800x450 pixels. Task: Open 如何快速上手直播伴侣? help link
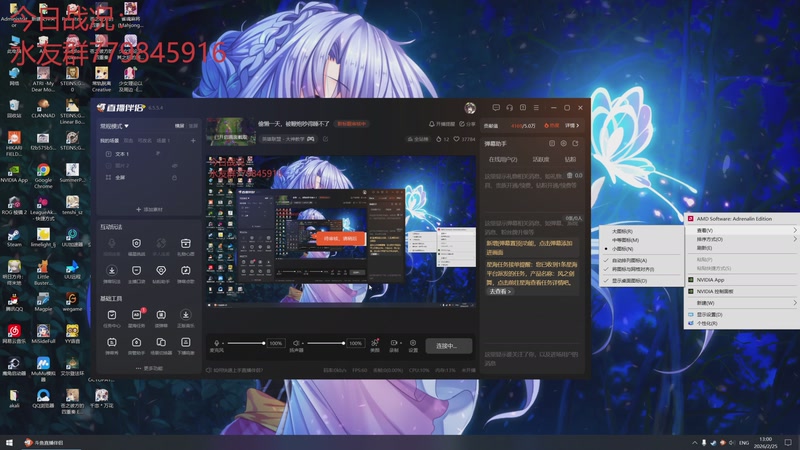tap(235, 370)
